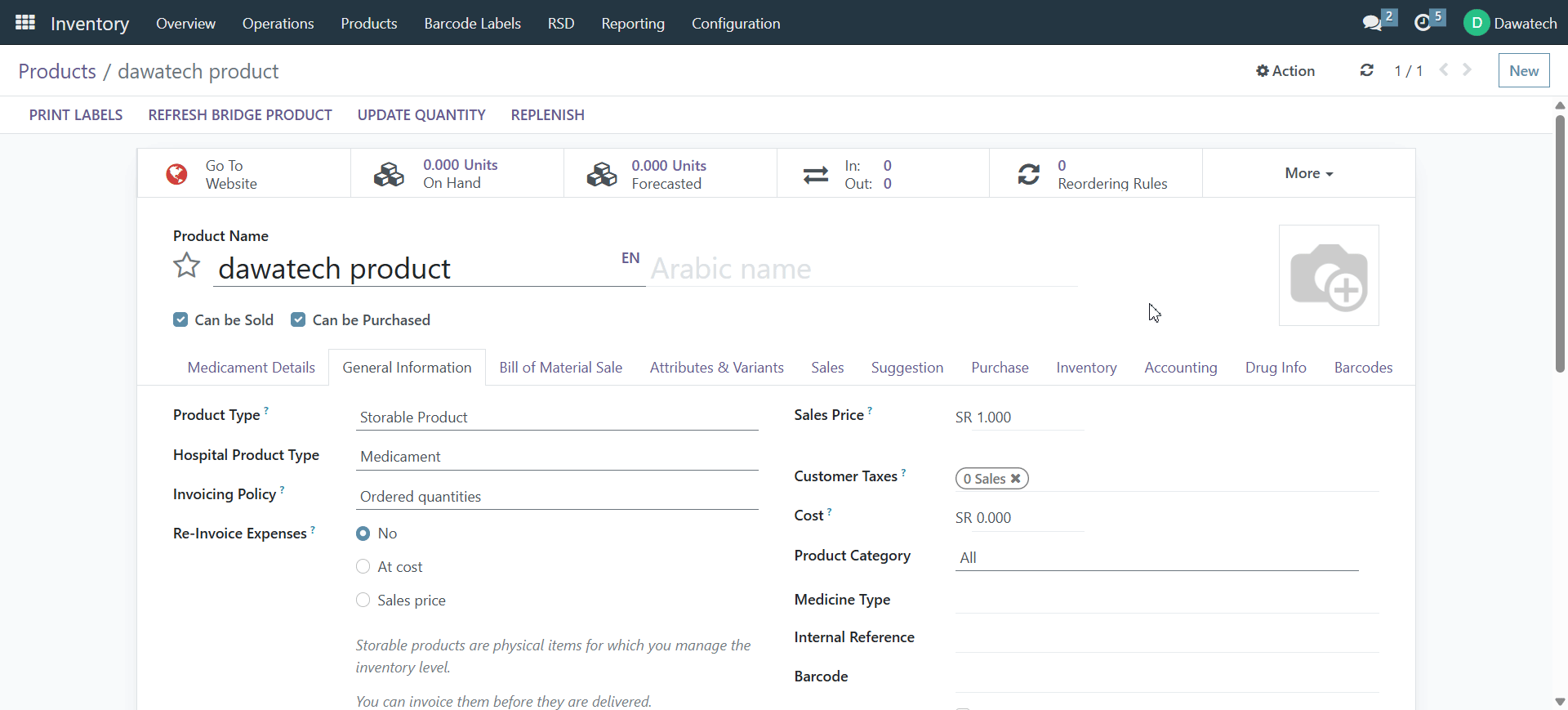This screenshot has height=710, width=1568.
Task: Click the Action gear icon
Action: 1263,71
